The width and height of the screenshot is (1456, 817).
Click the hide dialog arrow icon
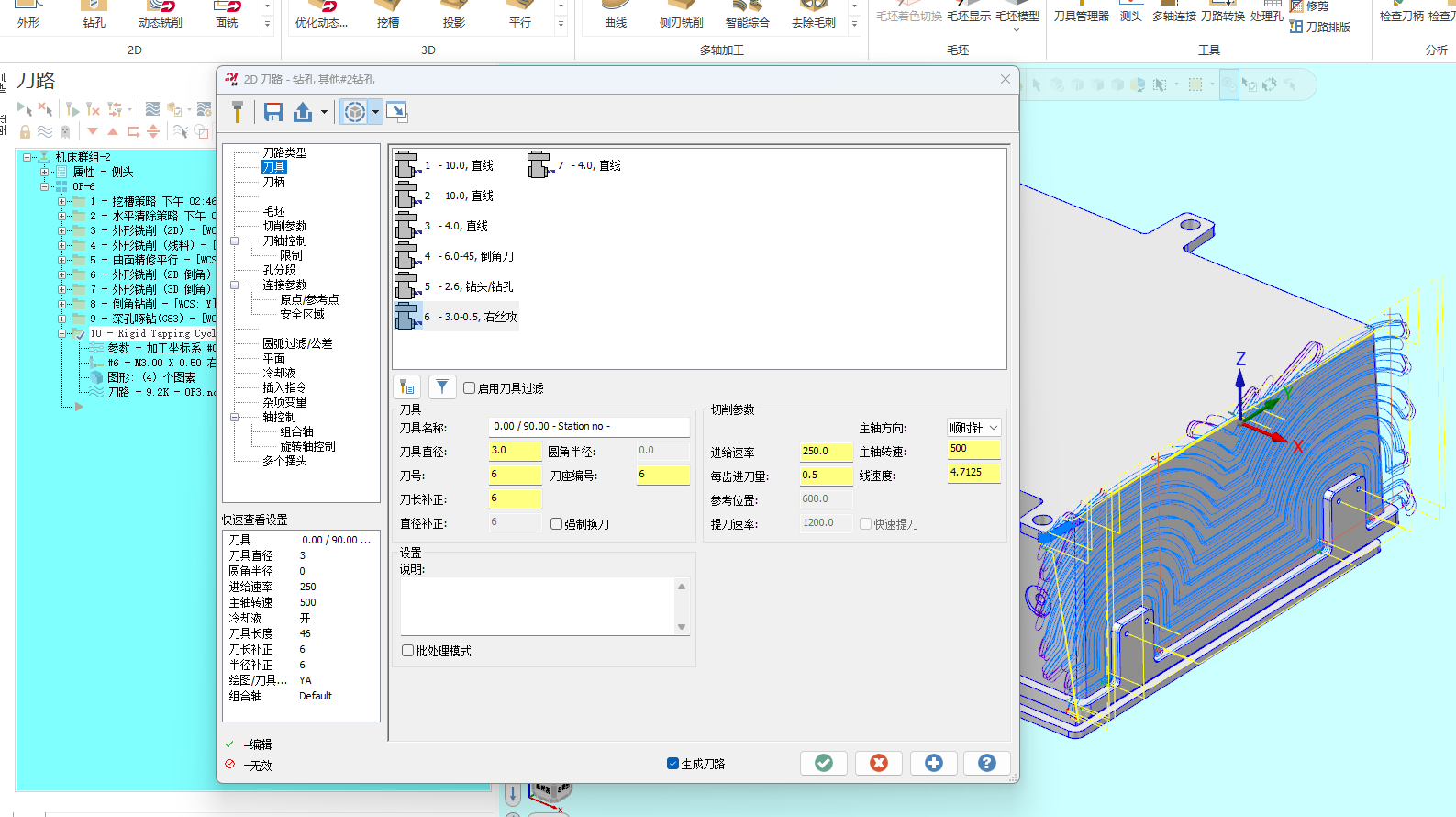[x=396, y=112]
